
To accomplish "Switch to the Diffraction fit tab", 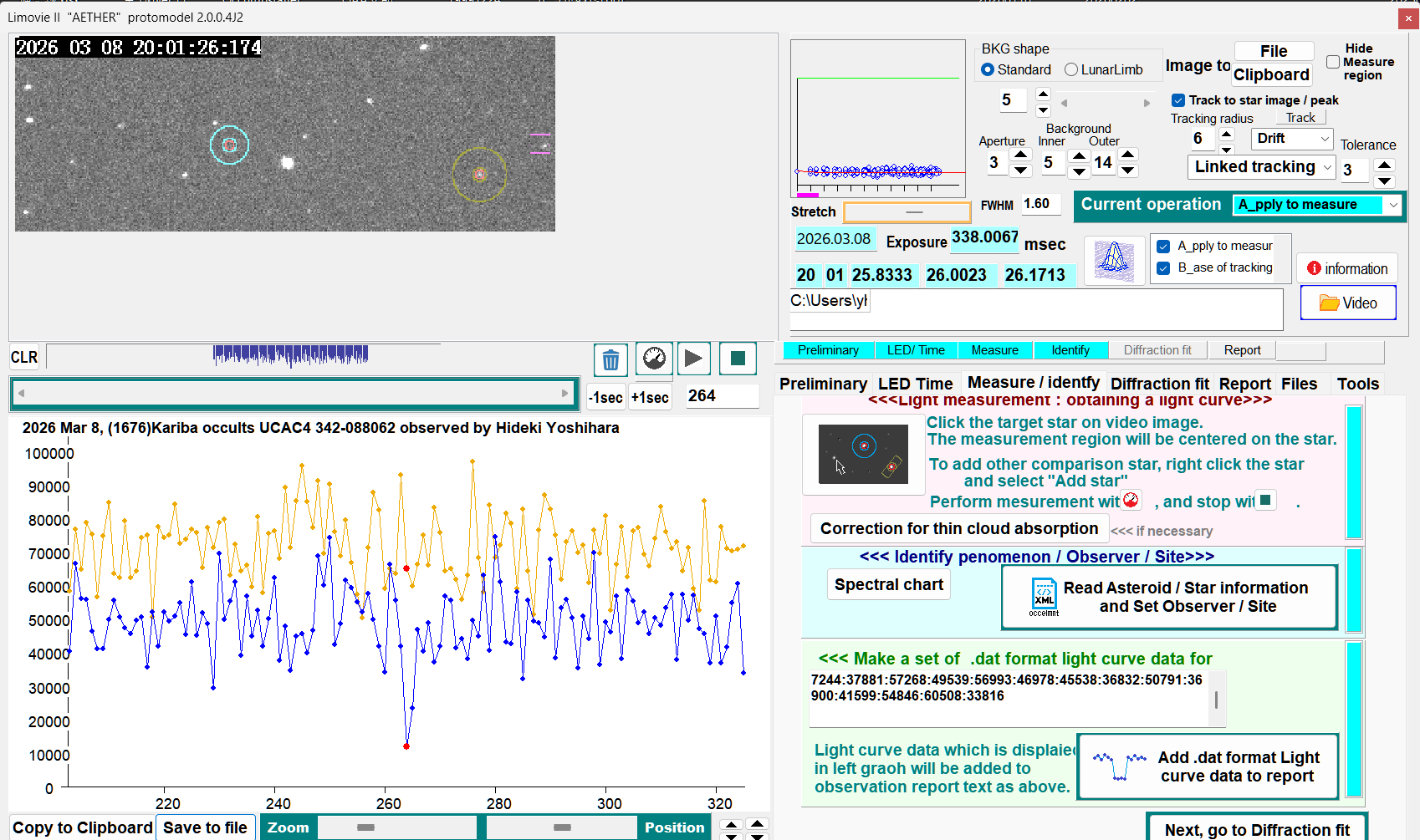I will (x=1159, y=384).
